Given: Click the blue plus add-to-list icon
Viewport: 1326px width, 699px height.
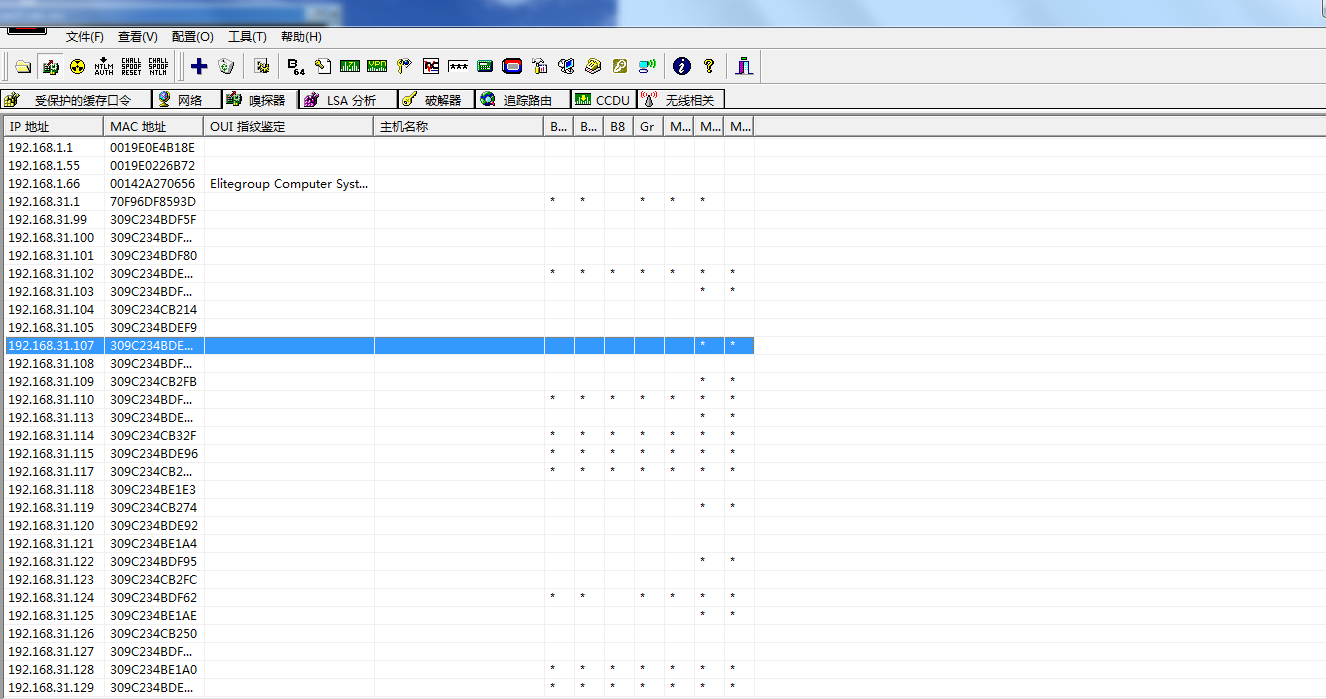Looking at the screenshot, I should (199, 66).
